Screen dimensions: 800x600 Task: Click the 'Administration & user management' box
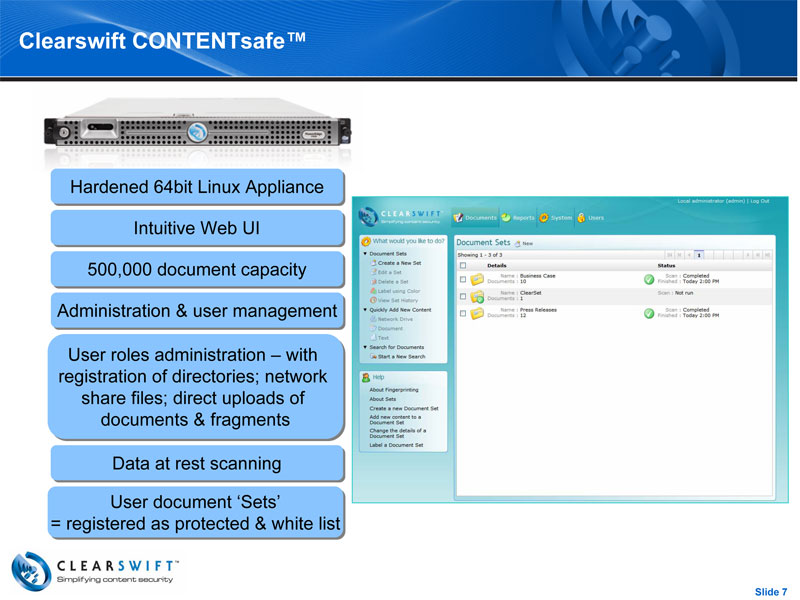[197, 311]
